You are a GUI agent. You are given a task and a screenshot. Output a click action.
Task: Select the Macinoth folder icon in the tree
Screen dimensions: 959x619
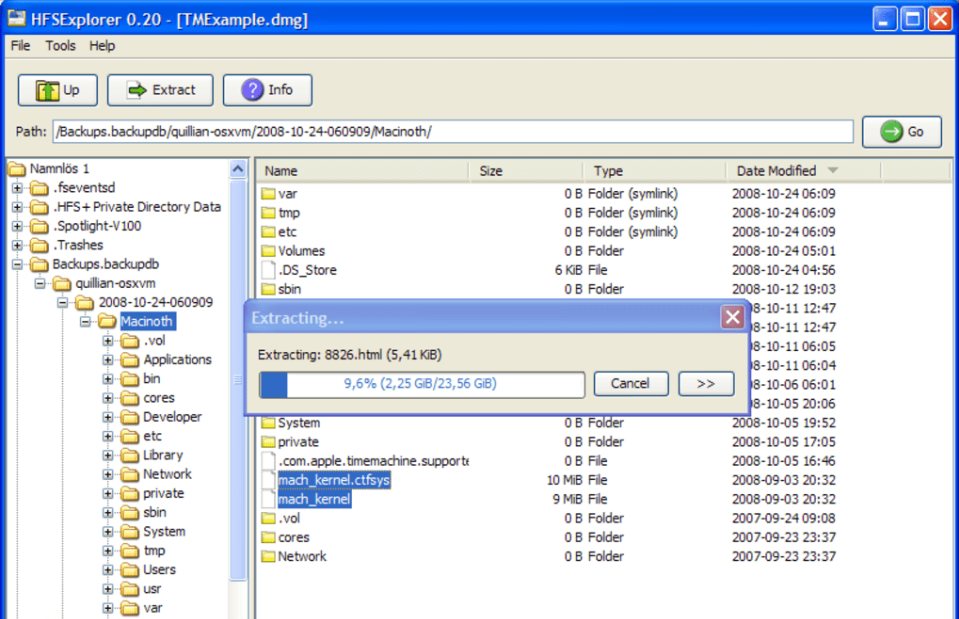(107, 321)
